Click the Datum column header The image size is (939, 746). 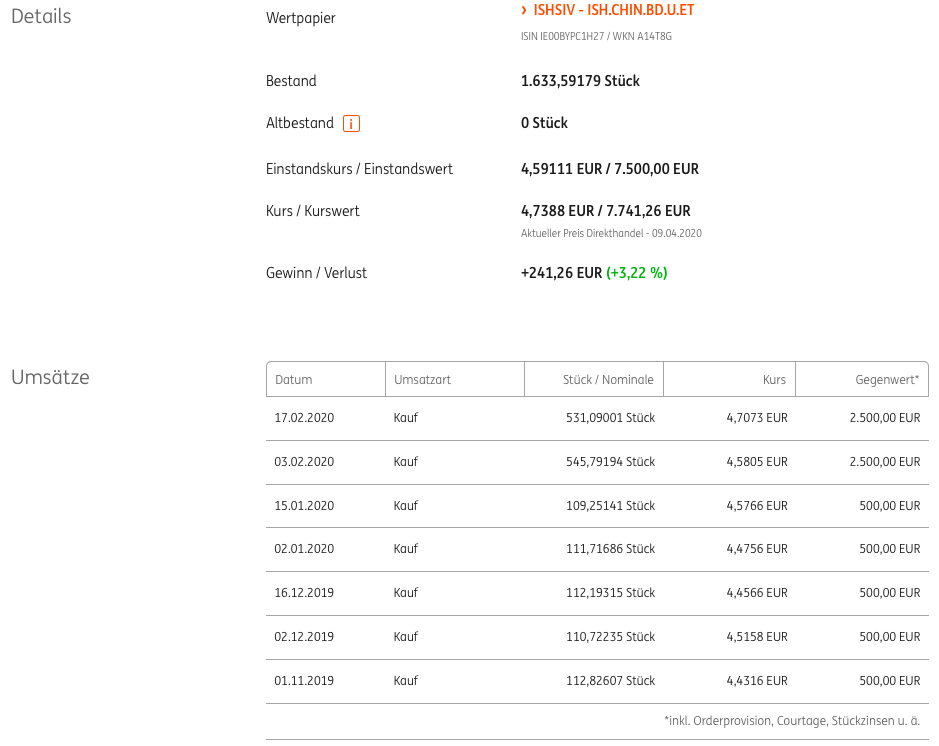326,379
